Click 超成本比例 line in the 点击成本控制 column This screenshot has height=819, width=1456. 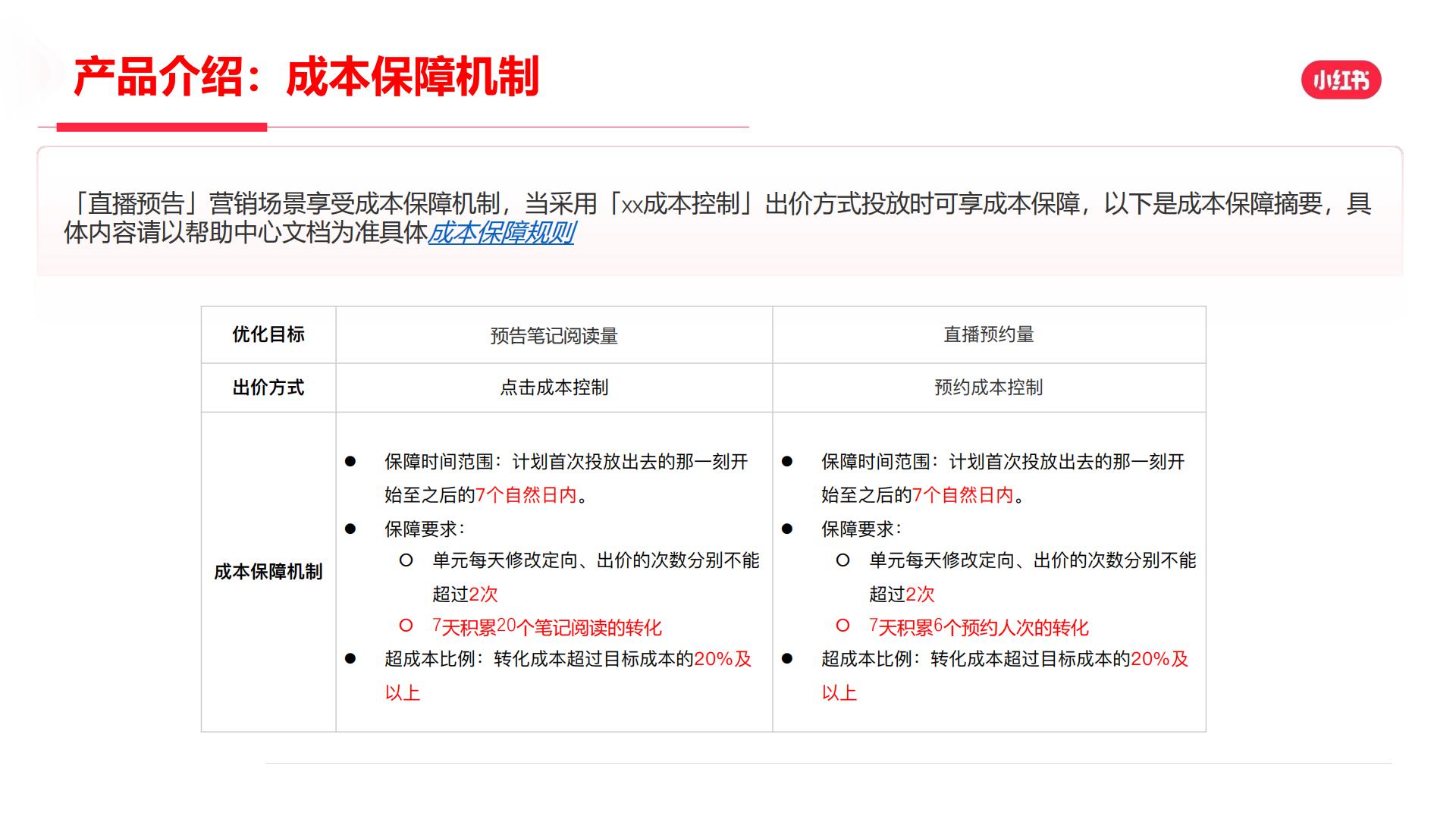pyautogui.click(x=568, y=676)
